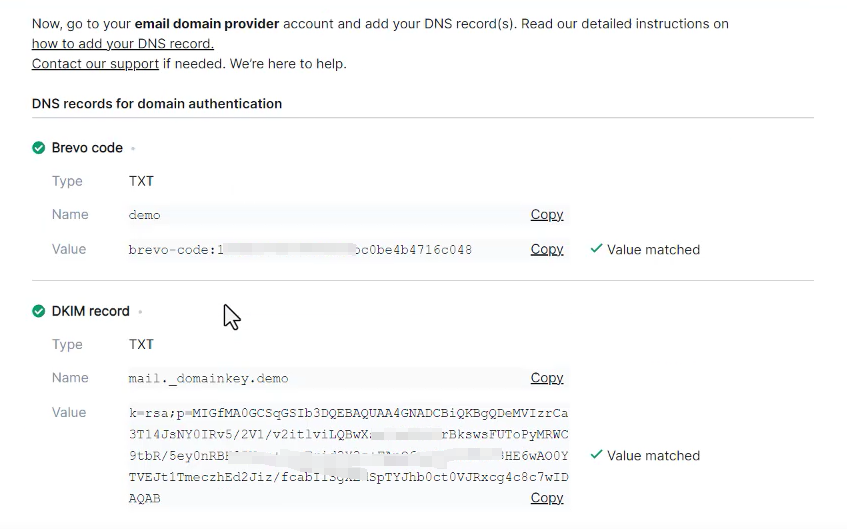Open the Contact our support link
This screenshot has width=847, height=529.
(x=95, y=64)
